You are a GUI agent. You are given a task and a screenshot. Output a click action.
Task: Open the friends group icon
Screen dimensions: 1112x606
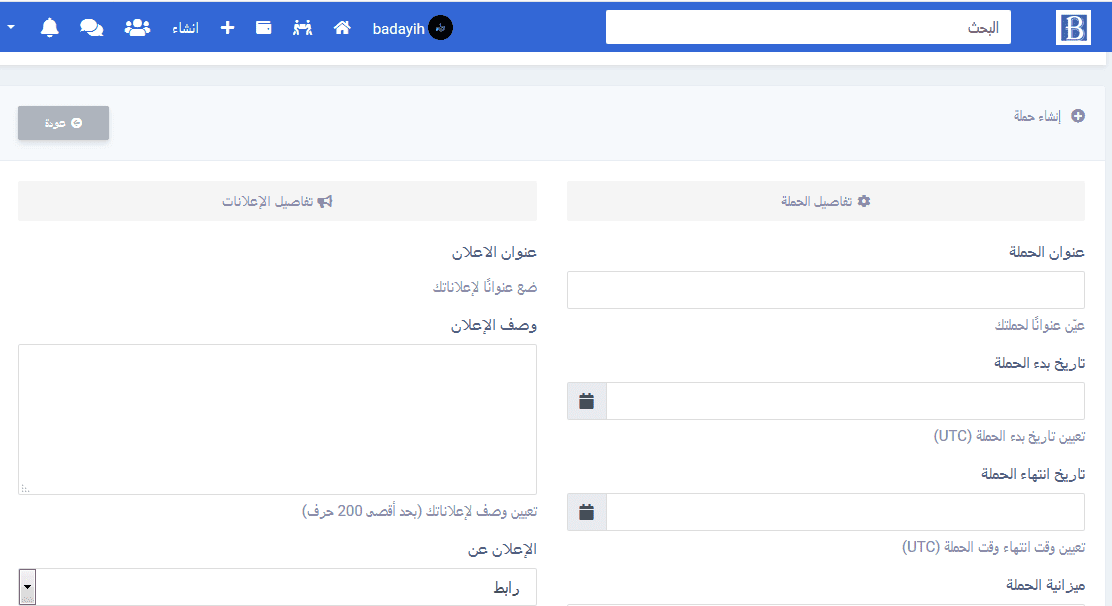[x=137, y=28]
